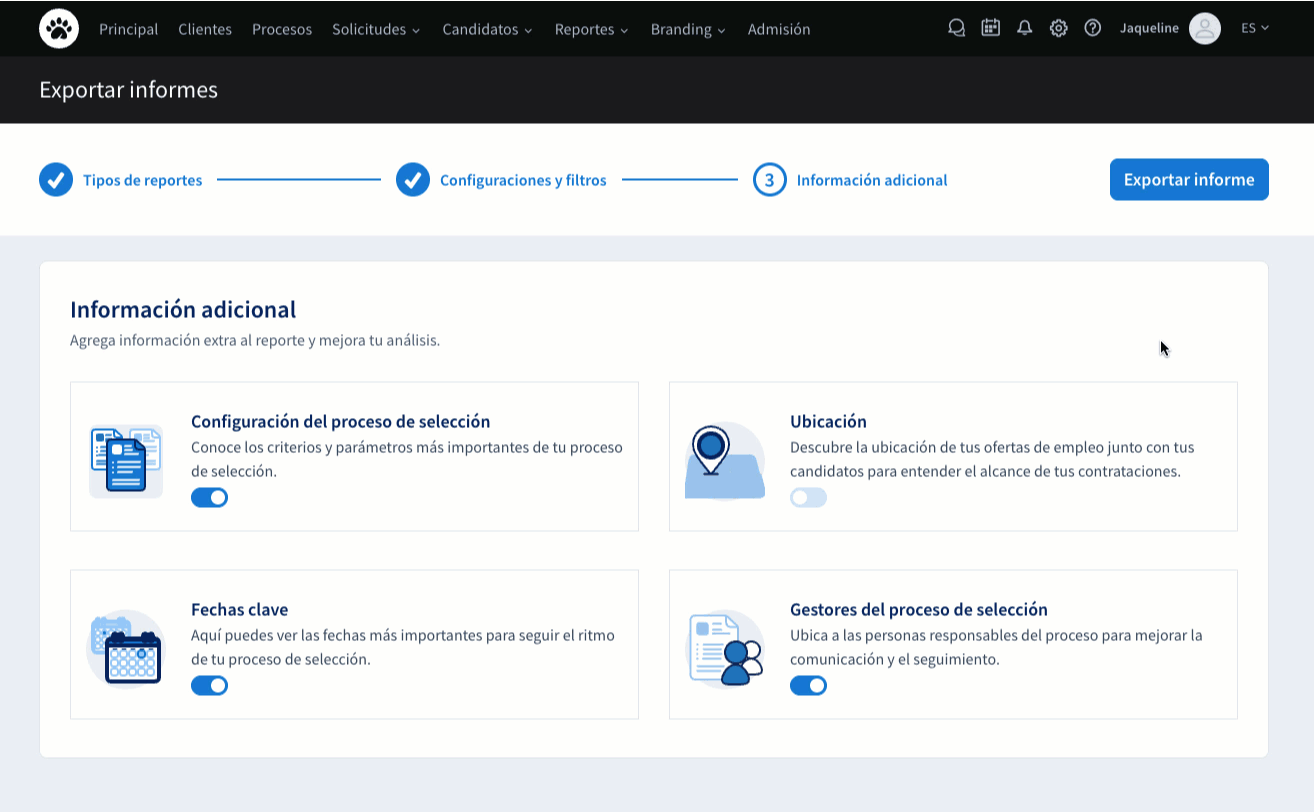The height and width of the screenshot is (812, 1314).
Task: Click the paw logo in the navbar
Action: (x=59, y=28)
